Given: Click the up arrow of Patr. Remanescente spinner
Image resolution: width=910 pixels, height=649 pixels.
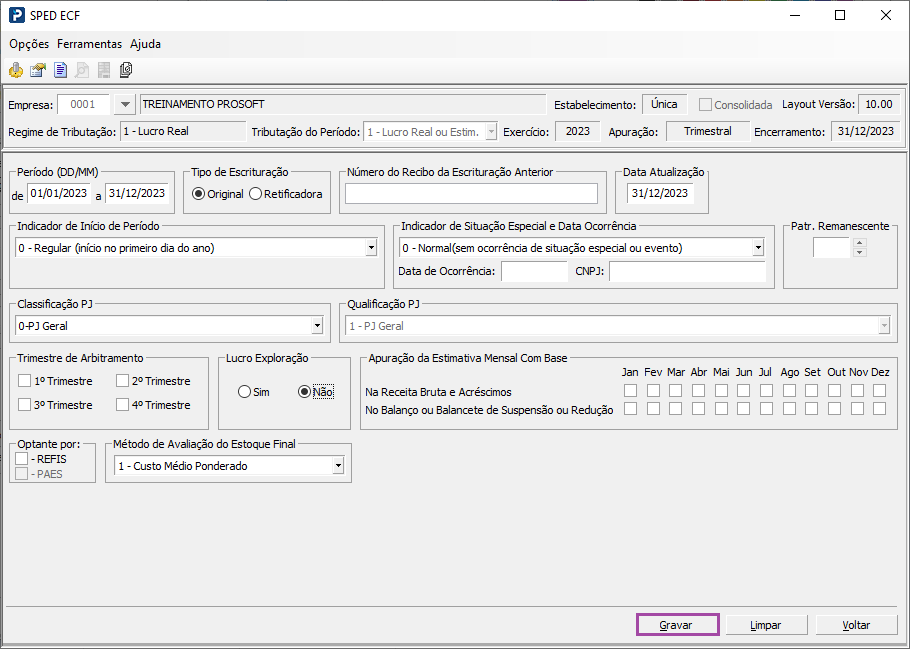Looking at the screenshot, I should (859, 243).
